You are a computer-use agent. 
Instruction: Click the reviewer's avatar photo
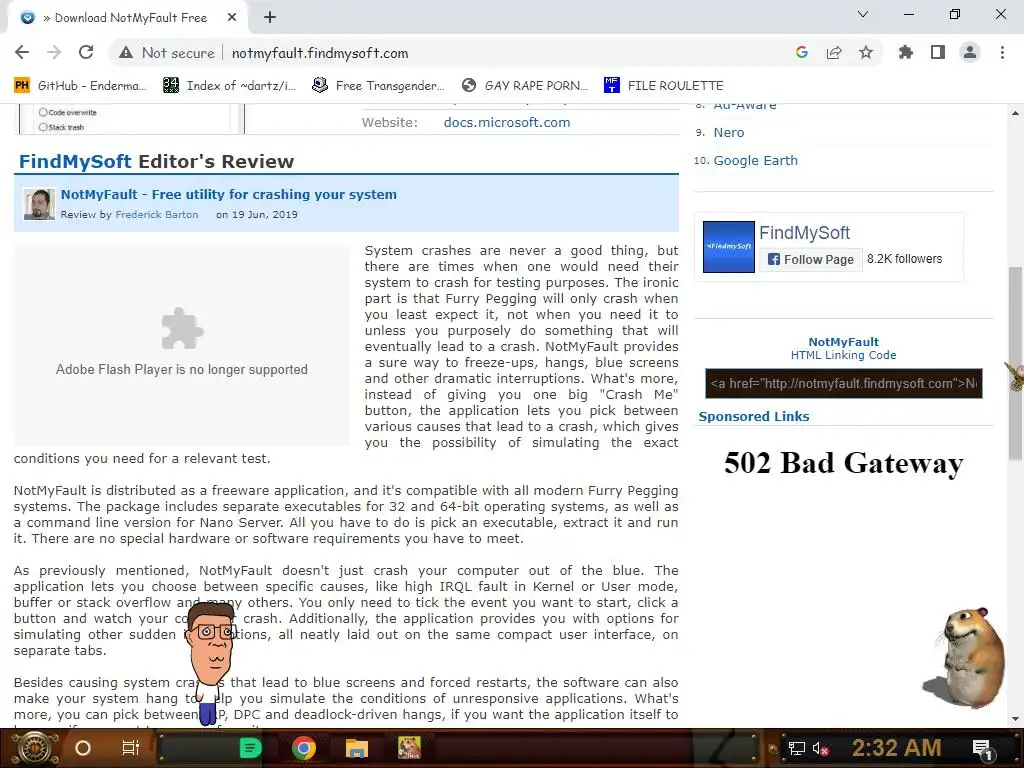[39, 204]
